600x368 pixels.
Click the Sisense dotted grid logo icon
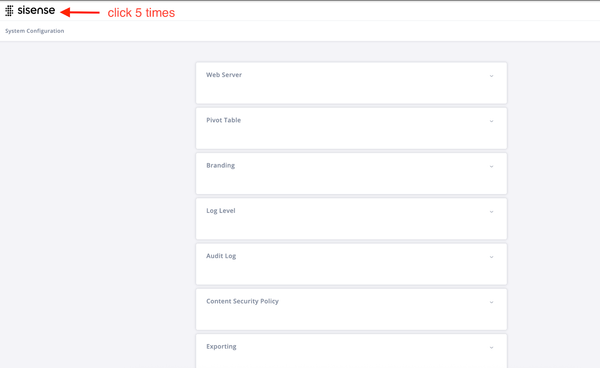9,11
